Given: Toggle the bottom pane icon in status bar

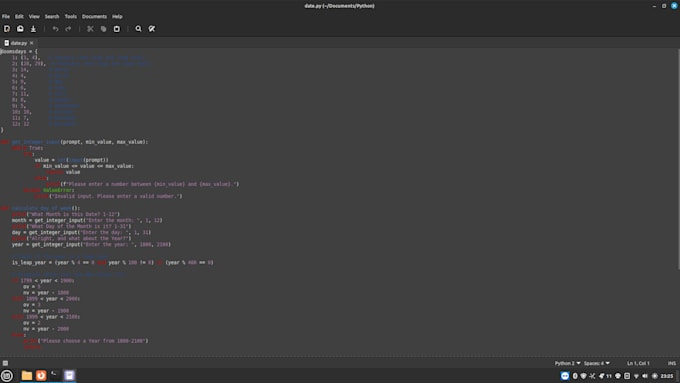Looking at the screenshot, I should (x=5, y=363).
